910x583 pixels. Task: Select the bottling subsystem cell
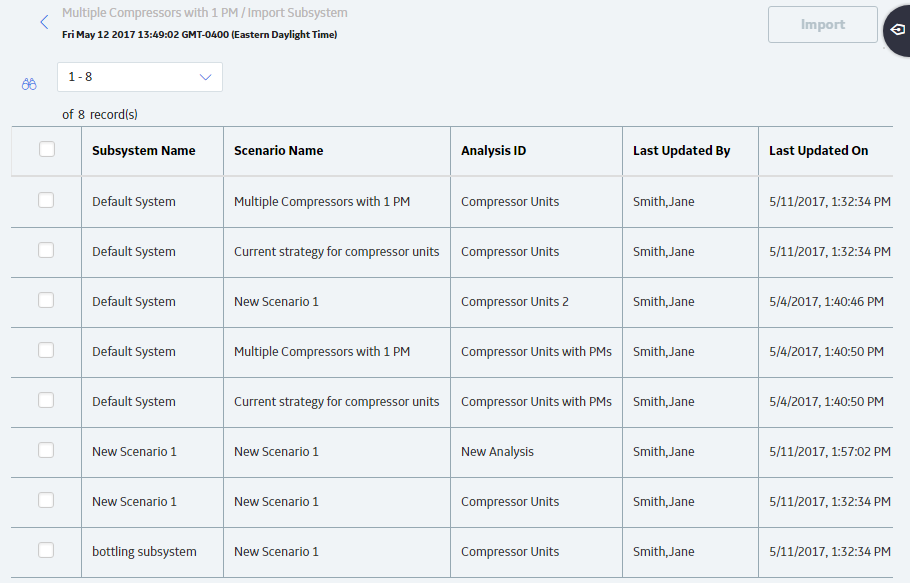click(145, 552)
